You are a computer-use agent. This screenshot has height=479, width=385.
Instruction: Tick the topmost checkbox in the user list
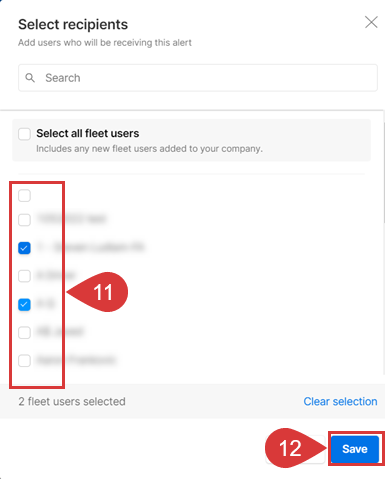pyautogui.click(x=24, y=196)
